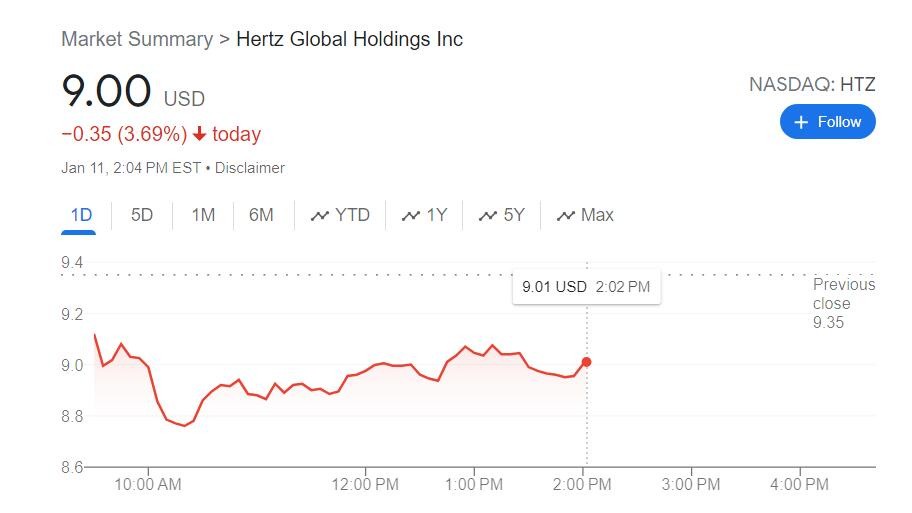Screen dimensions: 912x513
Task: Switch to the 1M chart range
Action: point(203,215)
